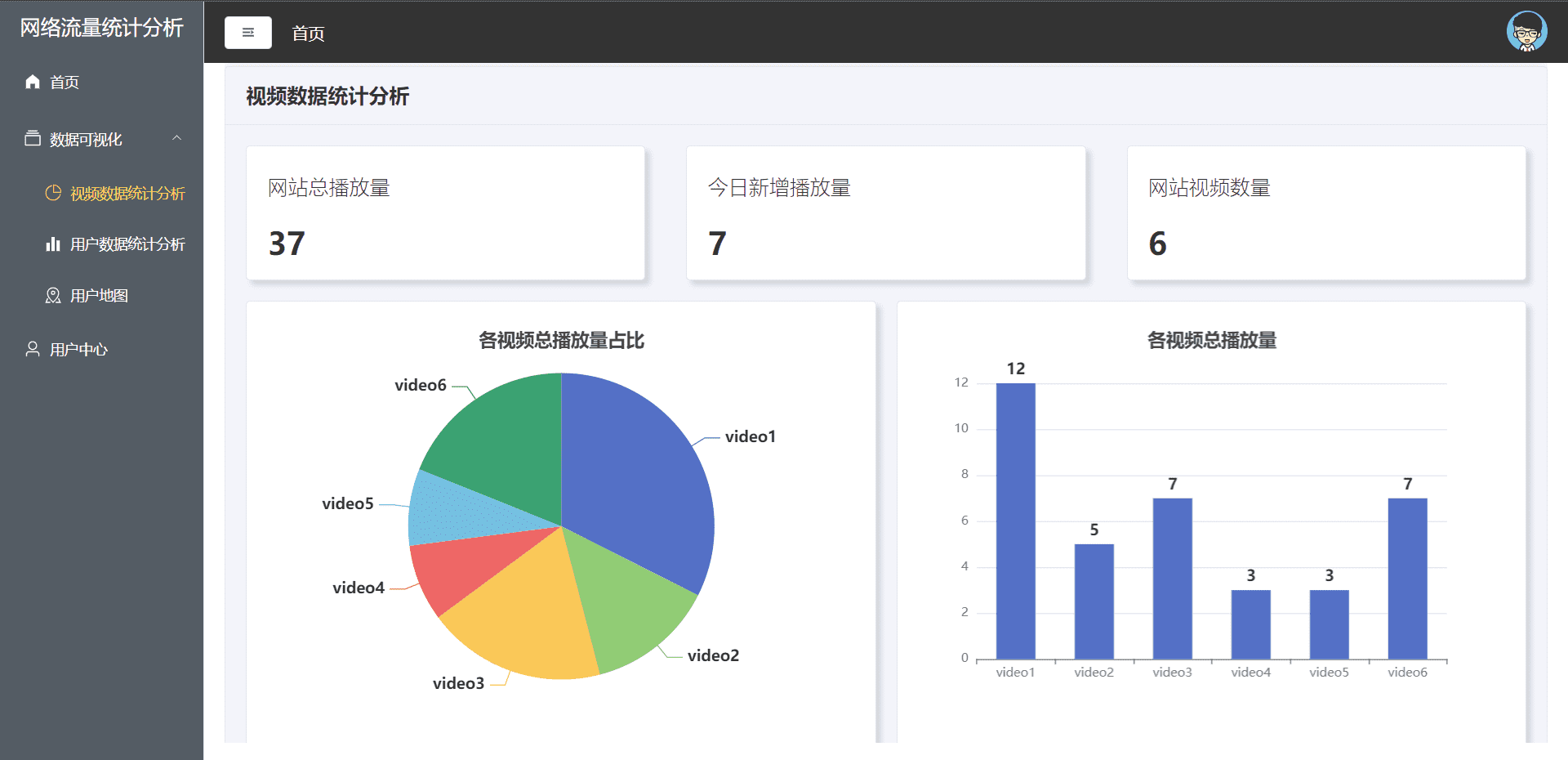Click the 视频数据统计分析 page heading

pyautogui.click(x=327, y=96)
